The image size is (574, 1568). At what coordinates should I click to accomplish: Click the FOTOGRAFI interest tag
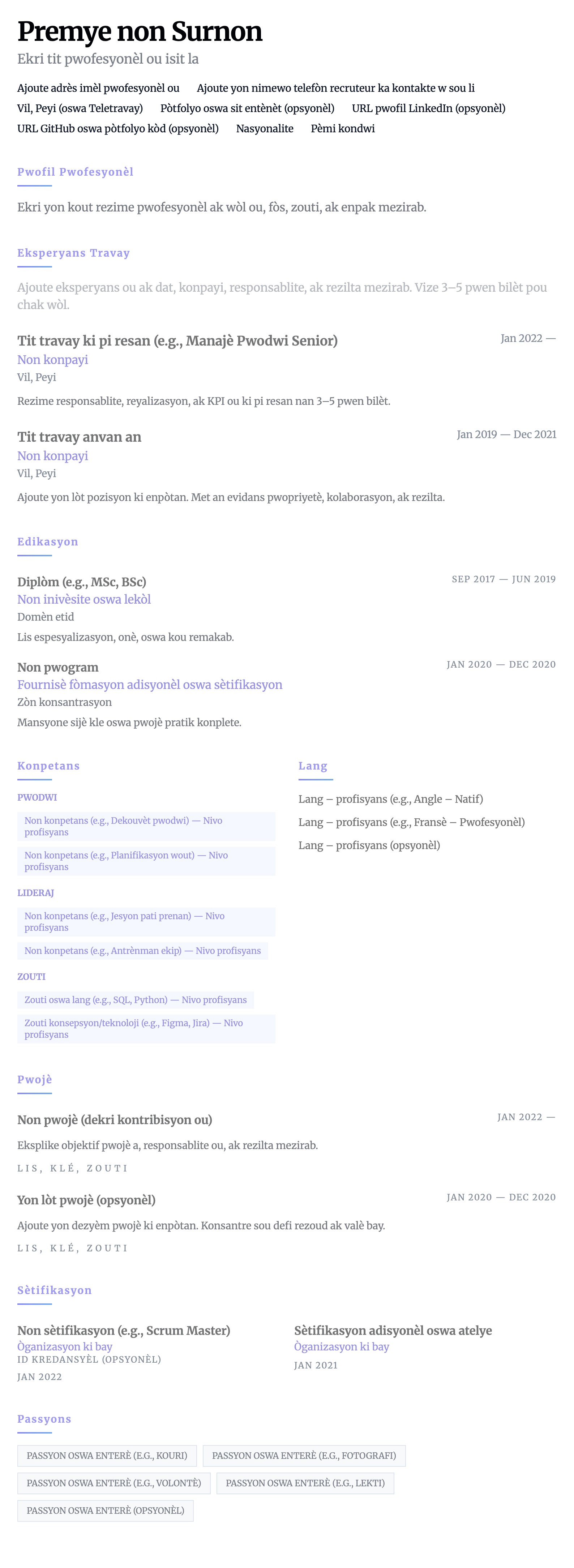304,1455
